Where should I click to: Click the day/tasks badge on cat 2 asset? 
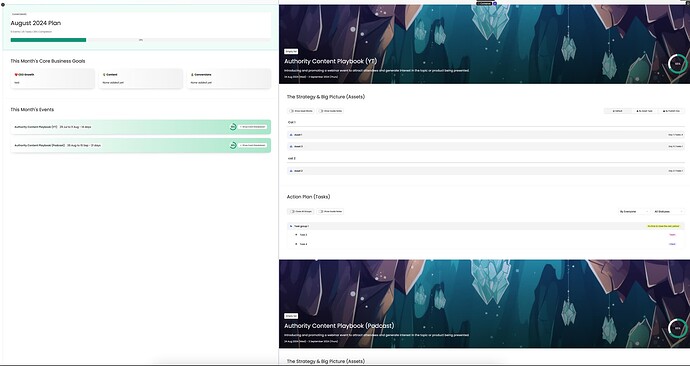coord(675,171)
